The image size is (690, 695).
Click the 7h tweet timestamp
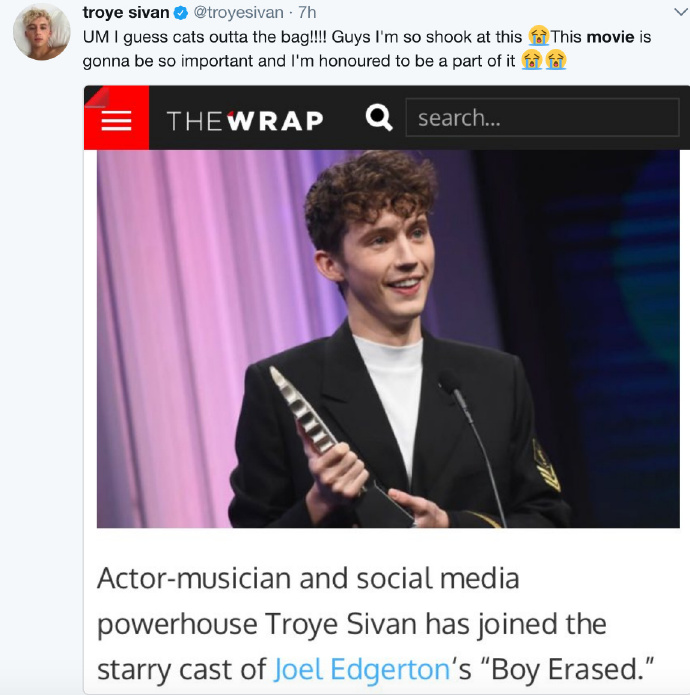[308, 13]
